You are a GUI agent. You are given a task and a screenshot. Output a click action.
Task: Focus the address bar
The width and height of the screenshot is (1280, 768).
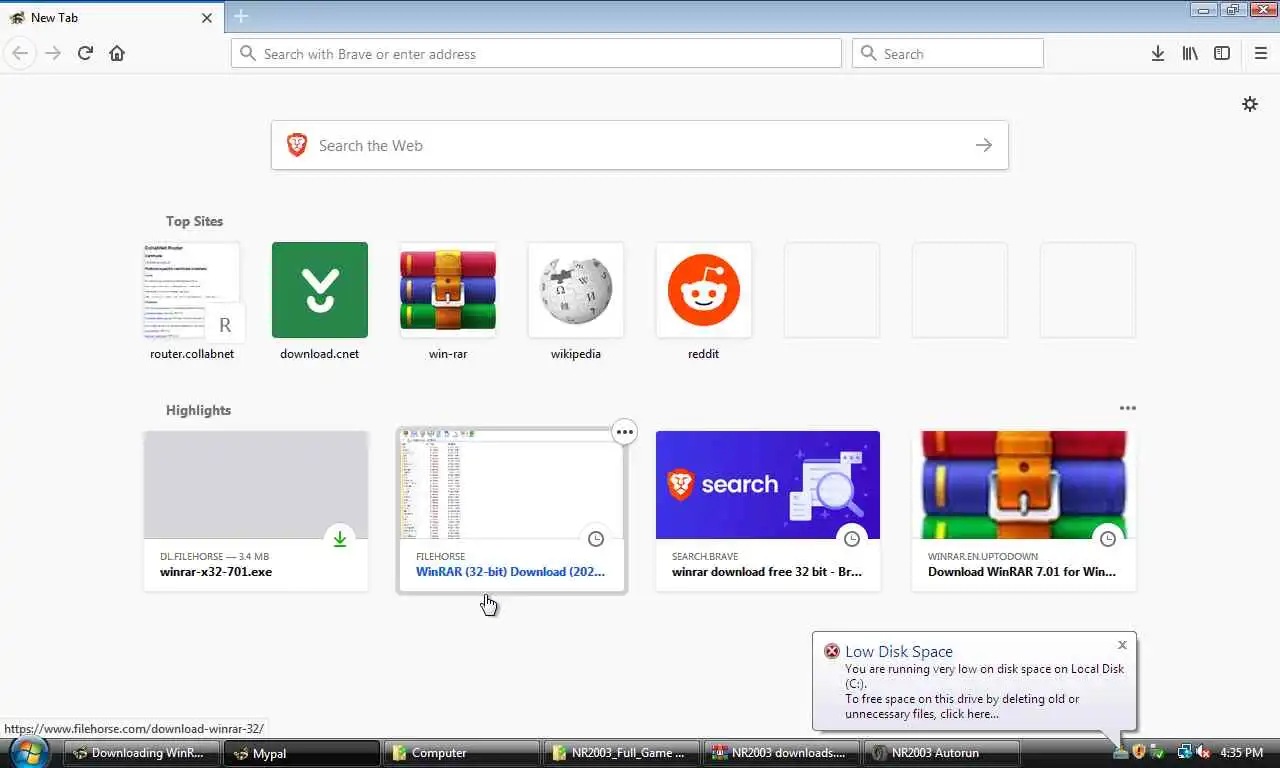click(537, 54)
